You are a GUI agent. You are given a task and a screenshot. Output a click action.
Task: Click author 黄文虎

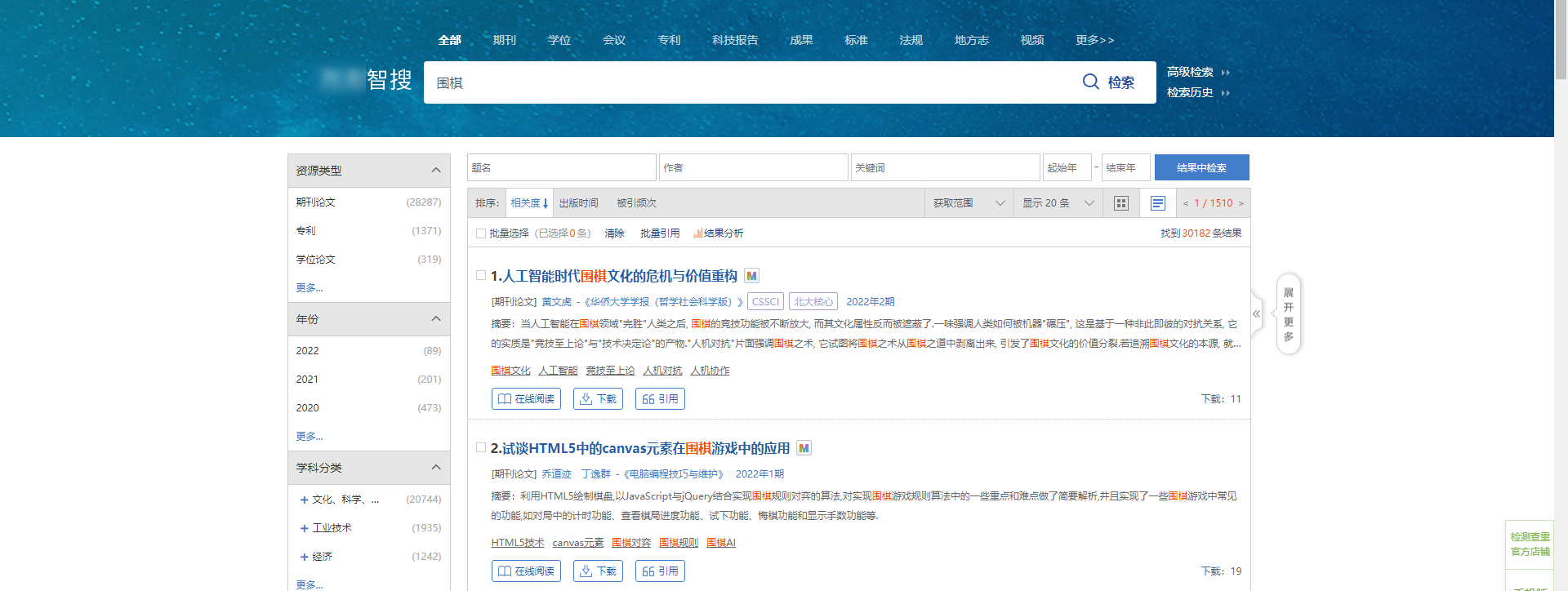tap(556, 302)
